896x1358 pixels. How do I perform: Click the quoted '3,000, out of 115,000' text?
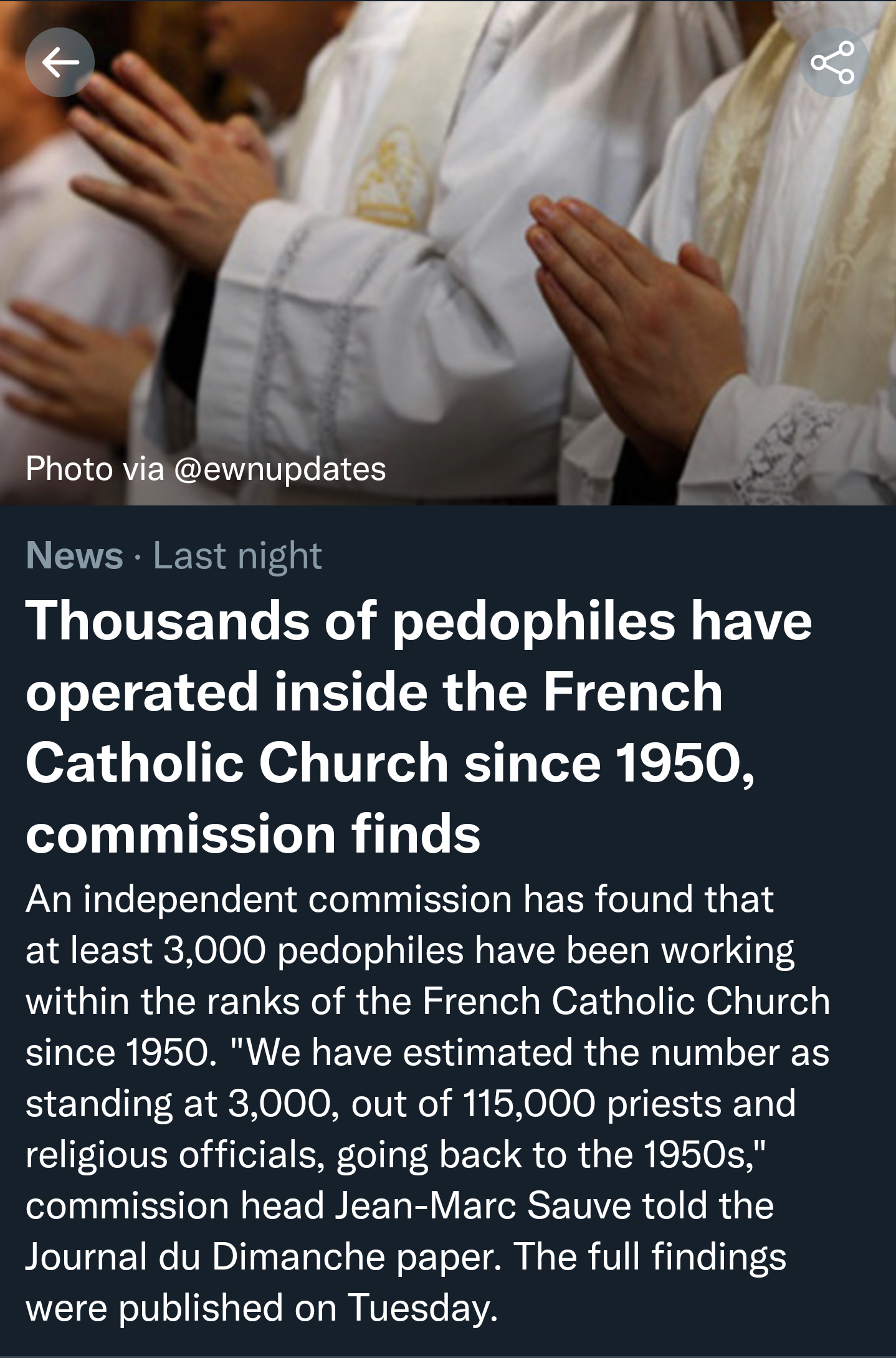411,1104
